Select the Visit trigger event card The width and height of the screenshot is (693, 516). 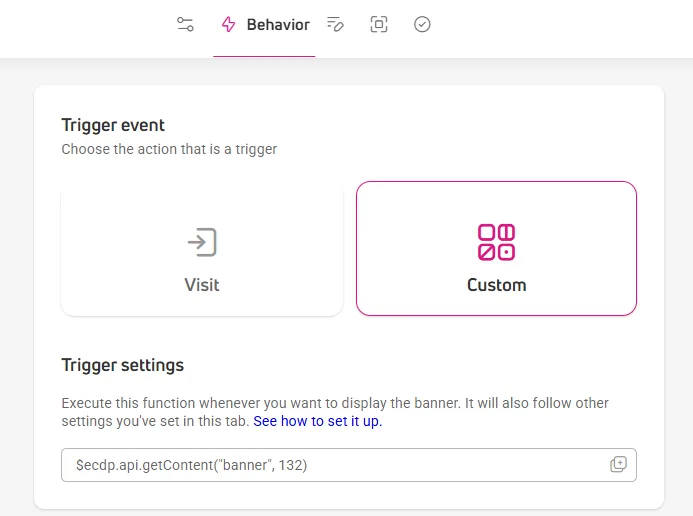click(202, 249)
